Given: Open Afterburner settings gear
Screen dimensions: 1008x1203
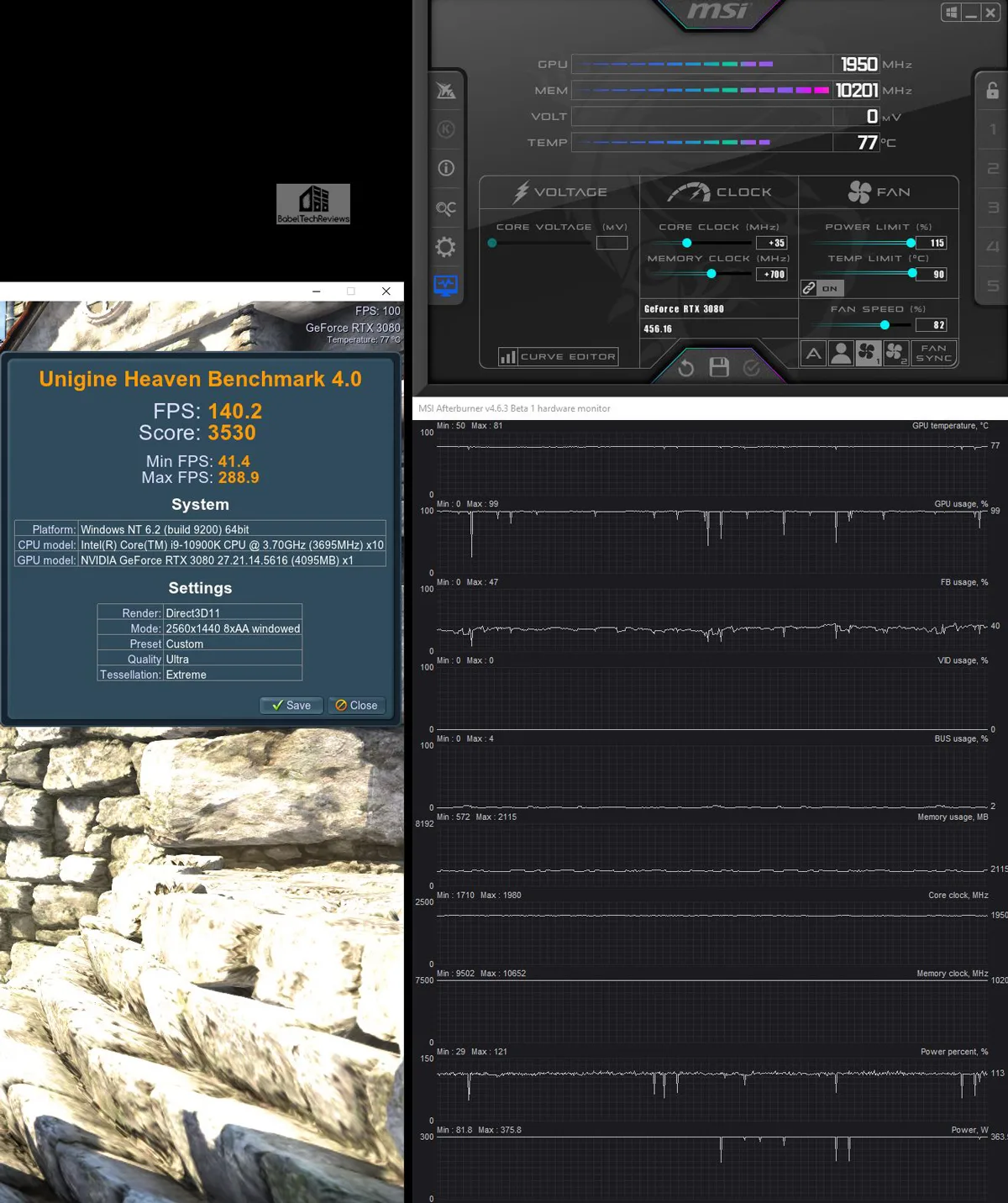Looking at the screenshot, I should pos(446,247).
